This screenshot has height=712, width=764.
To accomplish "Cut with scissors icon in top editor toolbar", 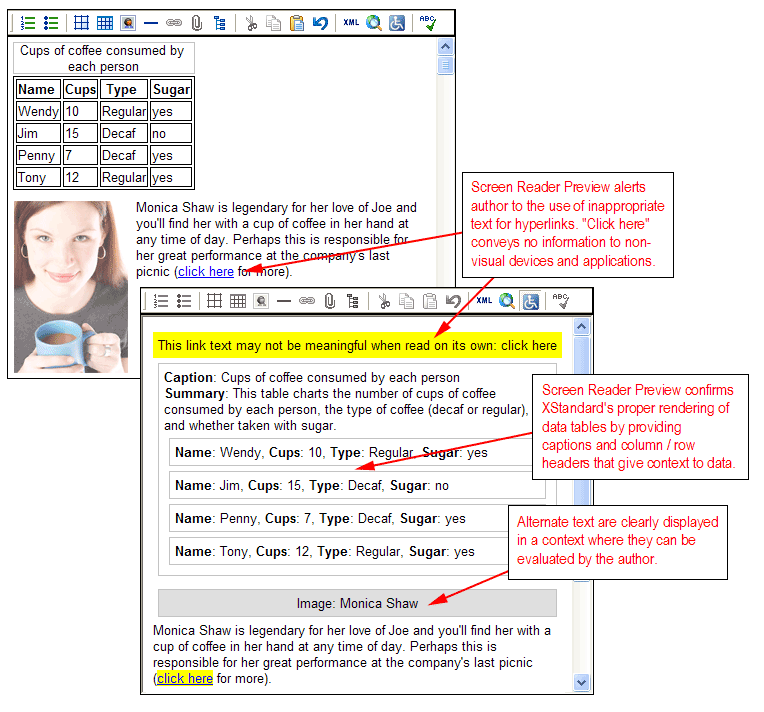I will pyautogui.click(x=251, y=23).
